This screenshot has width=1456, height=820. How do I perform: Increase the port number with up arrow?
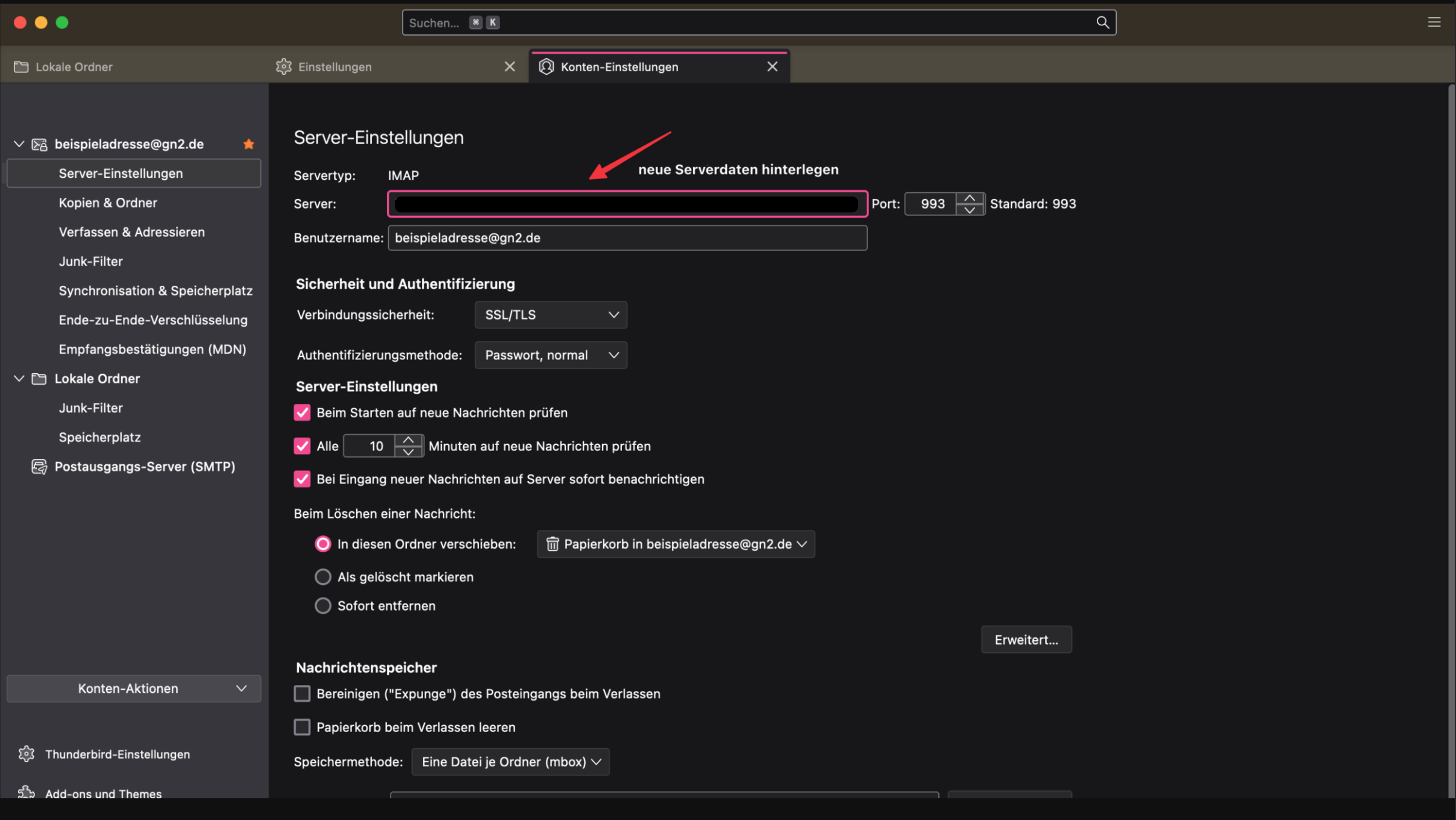969,198
